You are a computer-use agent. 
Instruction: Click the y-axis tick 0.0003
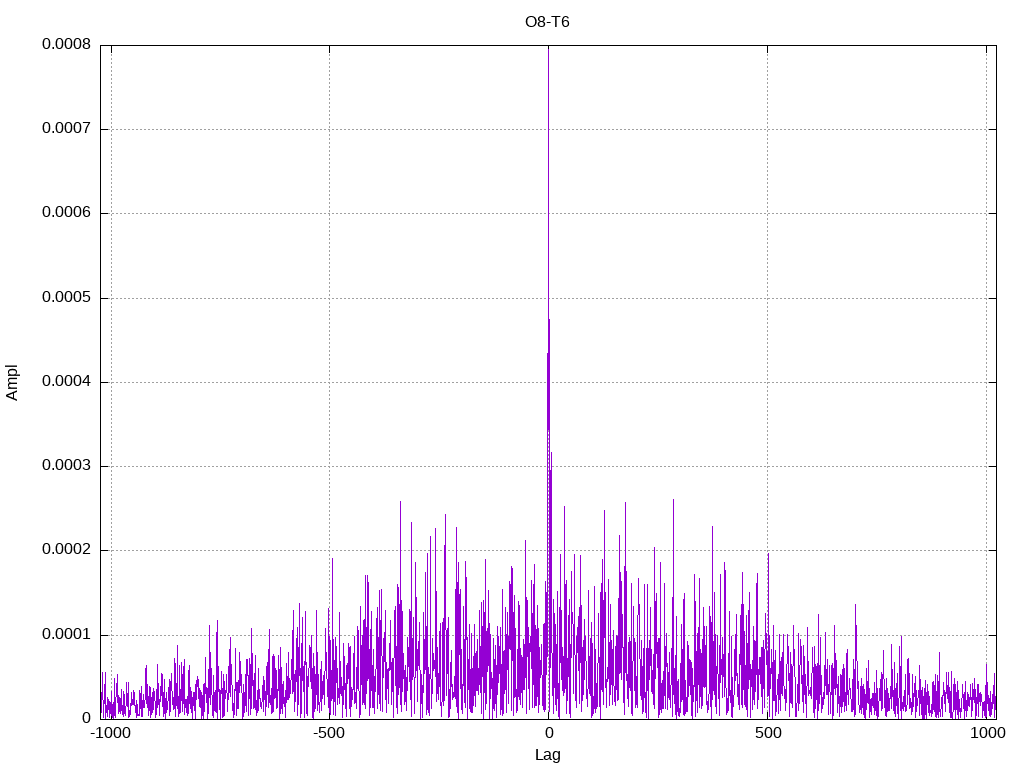[66, 466]
